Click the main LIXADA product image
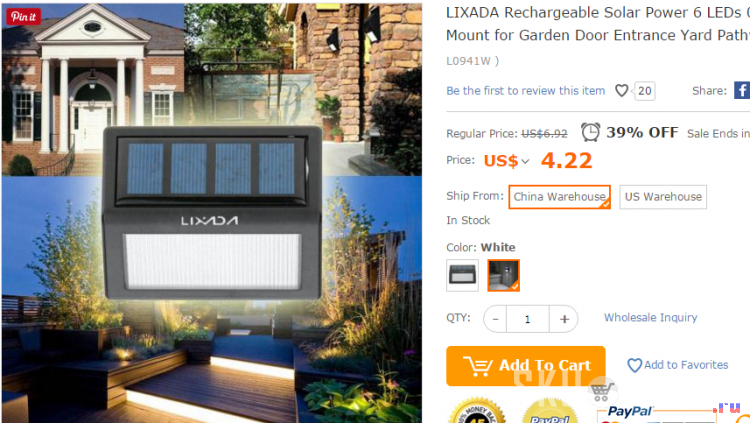Viewport: 750px width, 423px height. click(212, 213)
